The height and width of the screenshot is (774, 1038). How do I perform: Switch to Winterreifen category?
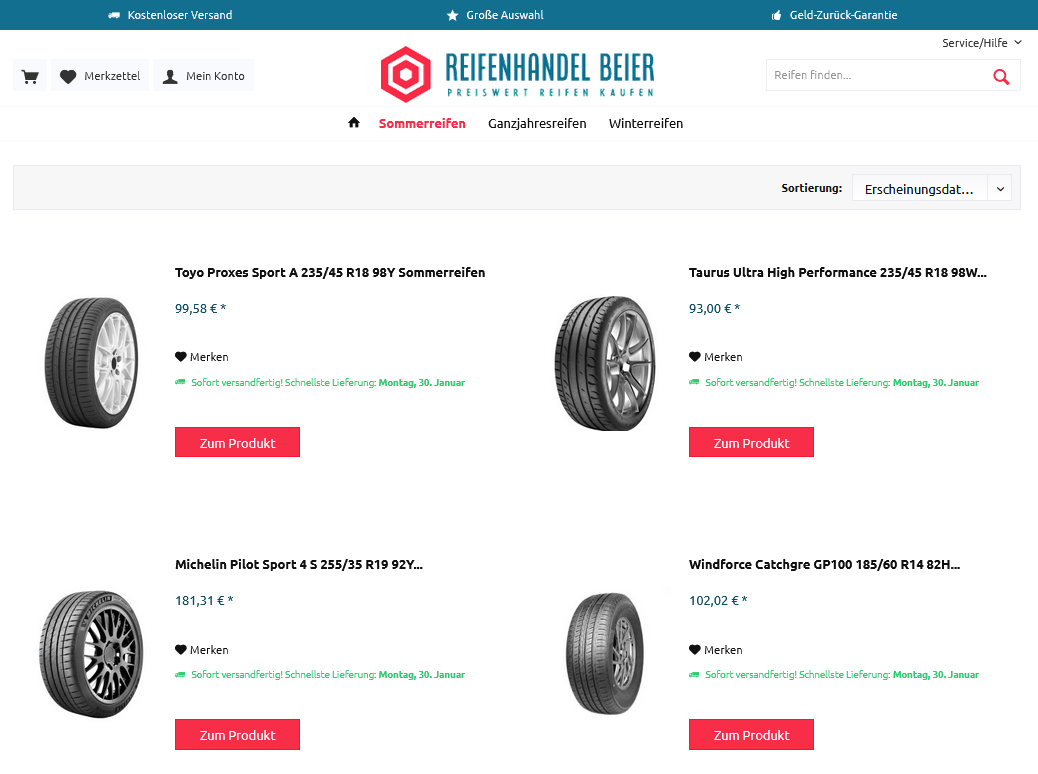pyautogui.click(x=645, y=123)
